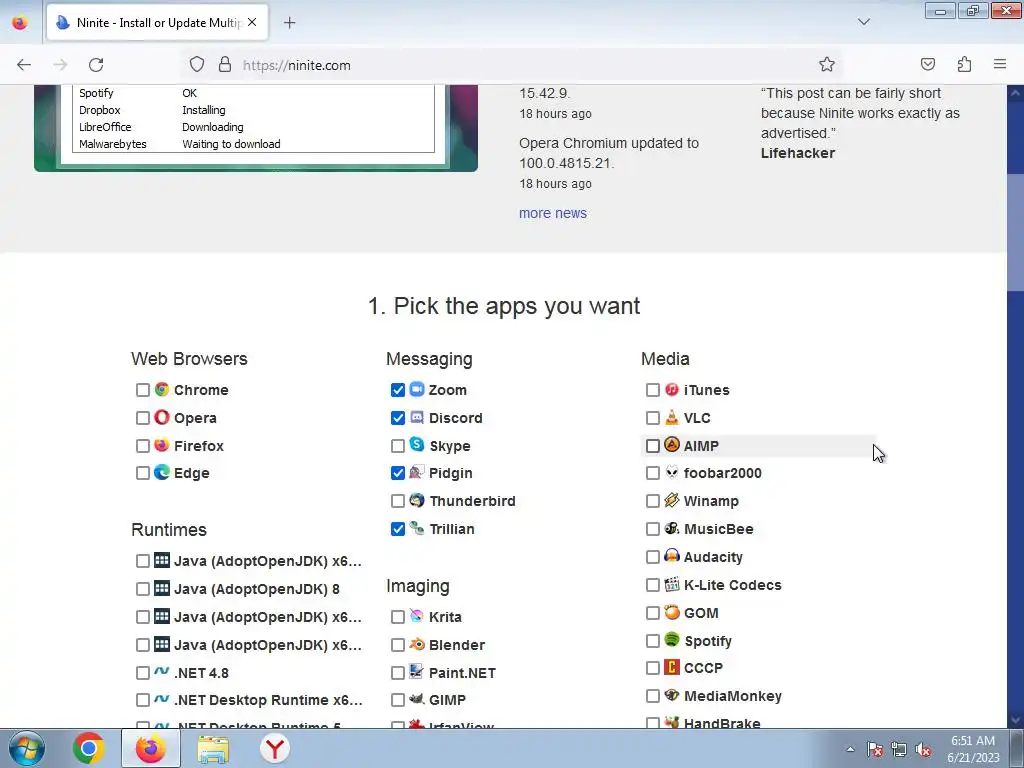Close the Ninite tab
The width and height of the screenshot is (1024, 768).
[x=252, y=22]
